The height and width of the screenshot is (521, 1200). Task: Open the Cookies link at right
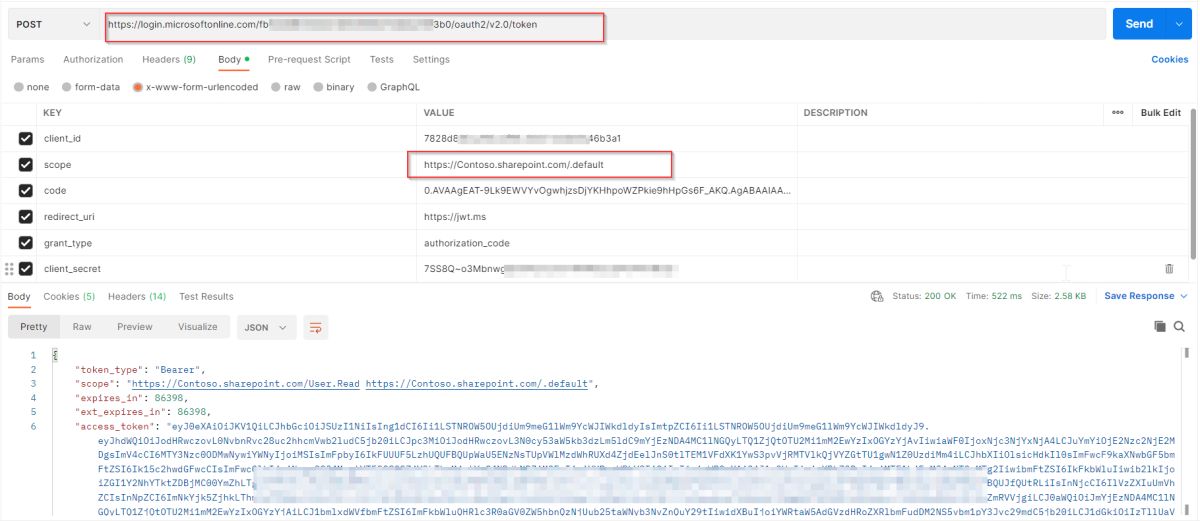(1169, 60)
